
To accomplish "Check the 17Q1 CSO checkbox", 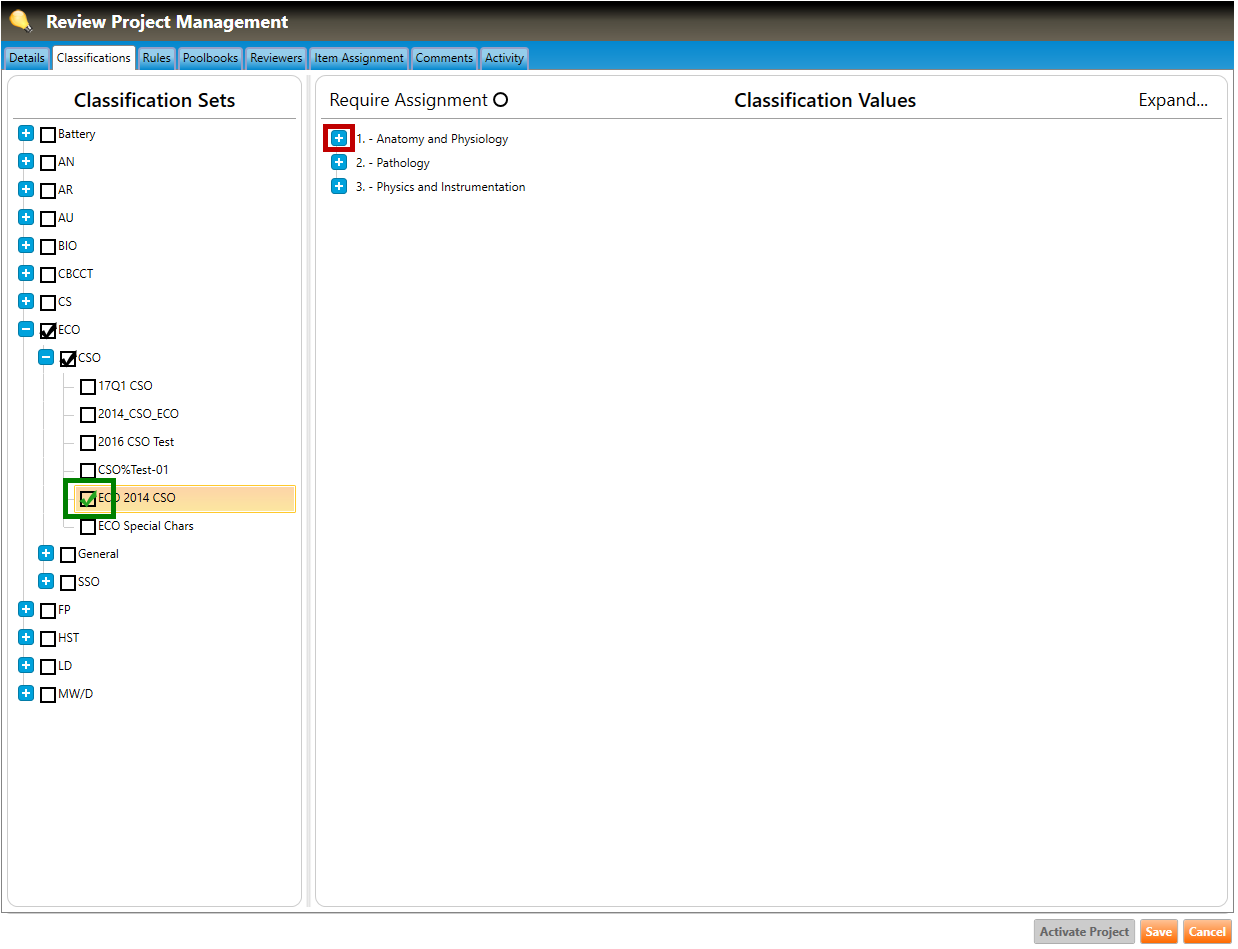I will [88, 387].
